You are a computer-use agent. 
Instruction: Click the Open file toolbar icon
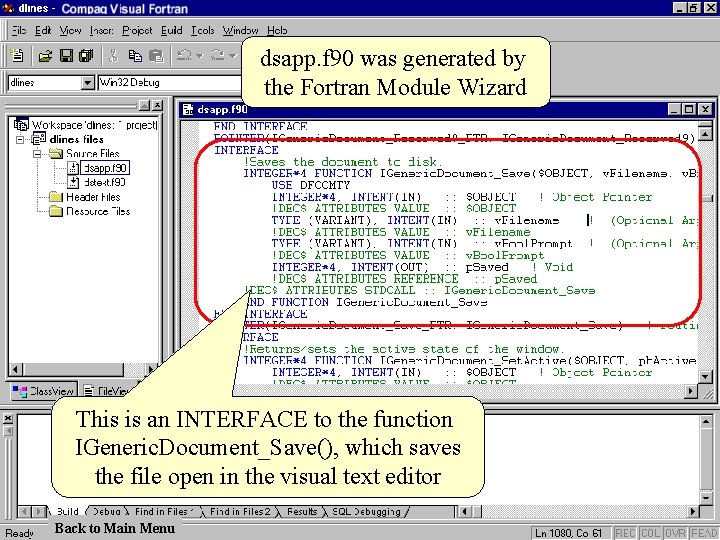click(x=45, y=56)
